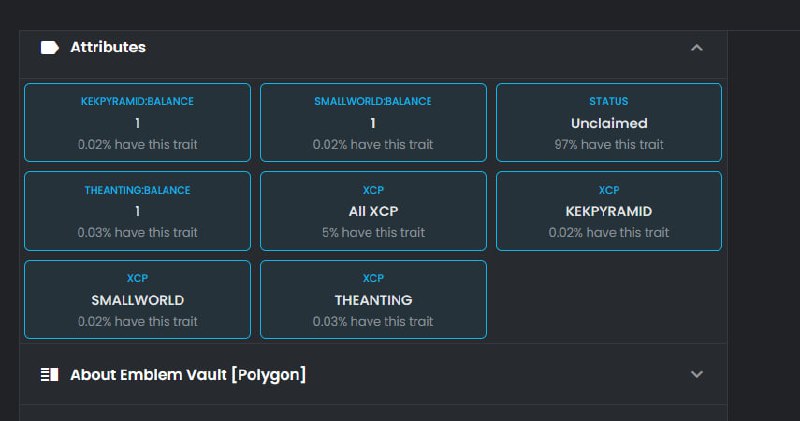Image resolution: width=800 pixels, height=421 pixels.
Task: Click 5% have this trait text
Action: pyautogui.click(x=373, y=233)
